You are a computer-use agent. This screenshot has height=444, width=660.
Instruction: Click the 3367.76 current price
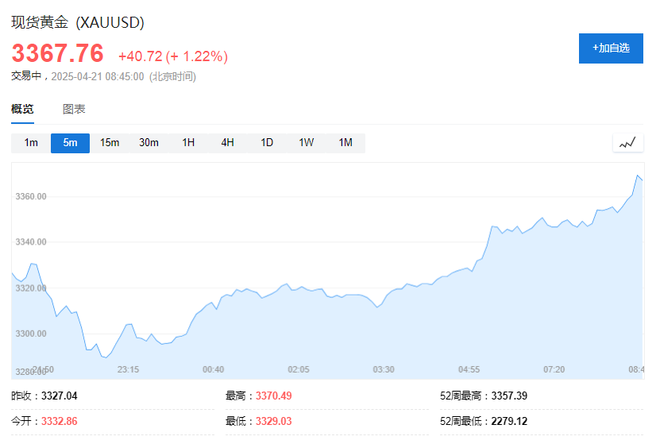click(x=58, y=53)
